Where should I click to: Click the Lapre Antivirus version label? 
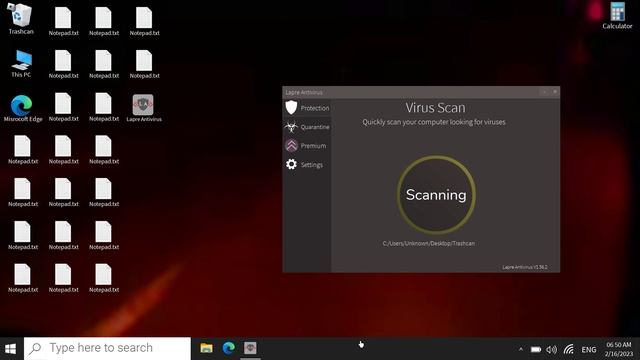(525, 267)
